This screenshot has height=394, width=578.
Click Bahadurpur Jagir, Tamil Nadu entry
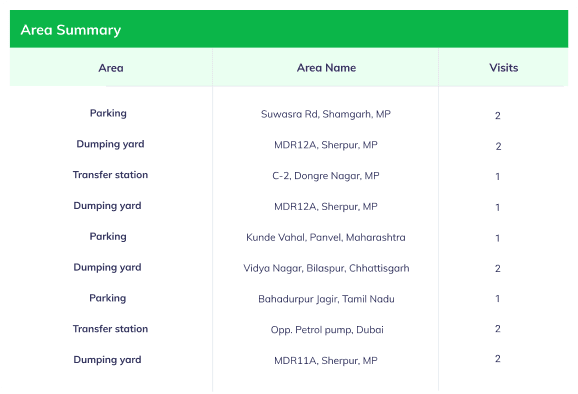click(x=326, y=299)
